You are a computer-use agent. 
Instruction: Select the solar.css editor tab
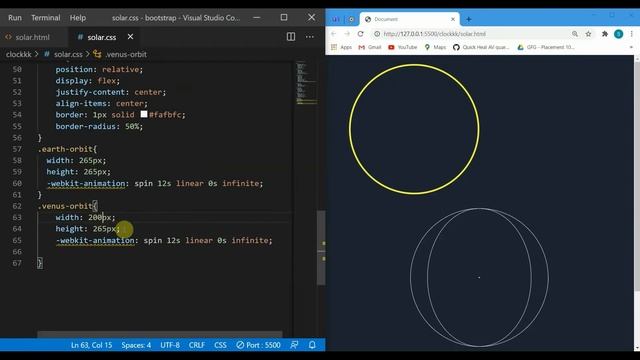(x=102, y=37)
